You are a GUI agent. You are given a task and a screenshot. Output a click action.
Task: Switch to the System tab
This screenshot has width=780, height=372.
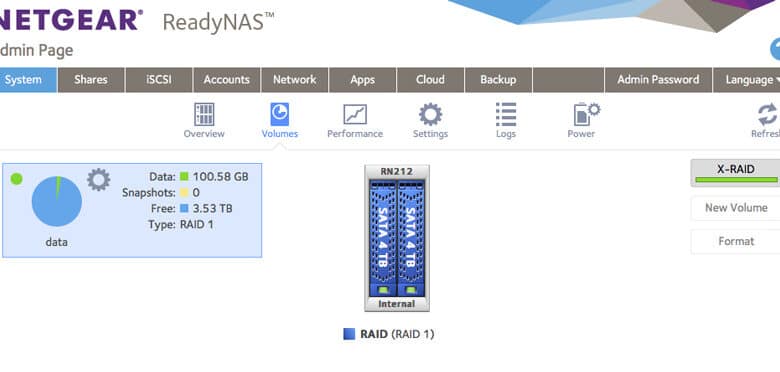27,80
